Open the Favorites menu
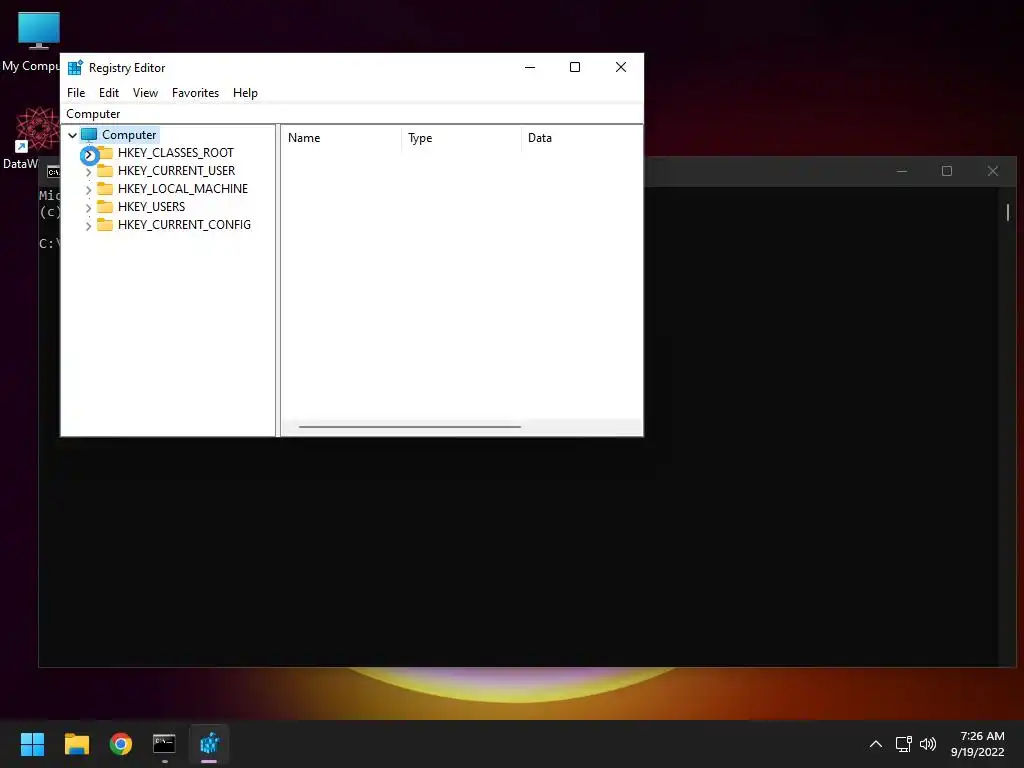Screen dimensions: 1024x768 [195, 93]
